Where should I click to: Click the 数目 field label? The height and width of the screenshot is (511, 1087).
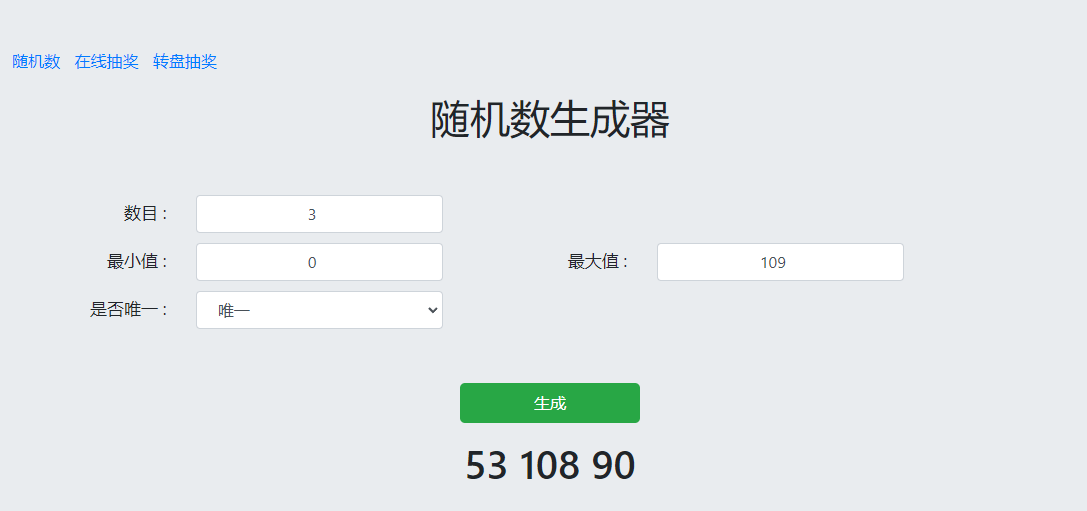tap(145, 213)
